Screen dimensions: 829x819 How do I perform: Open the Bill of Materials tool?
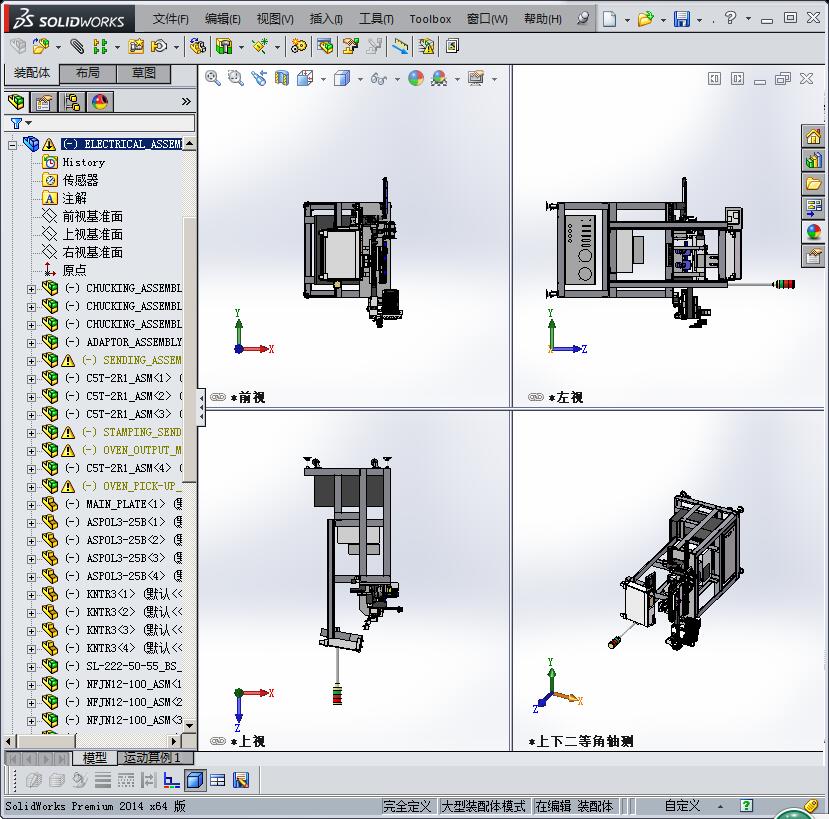click(x=325, y=47)
